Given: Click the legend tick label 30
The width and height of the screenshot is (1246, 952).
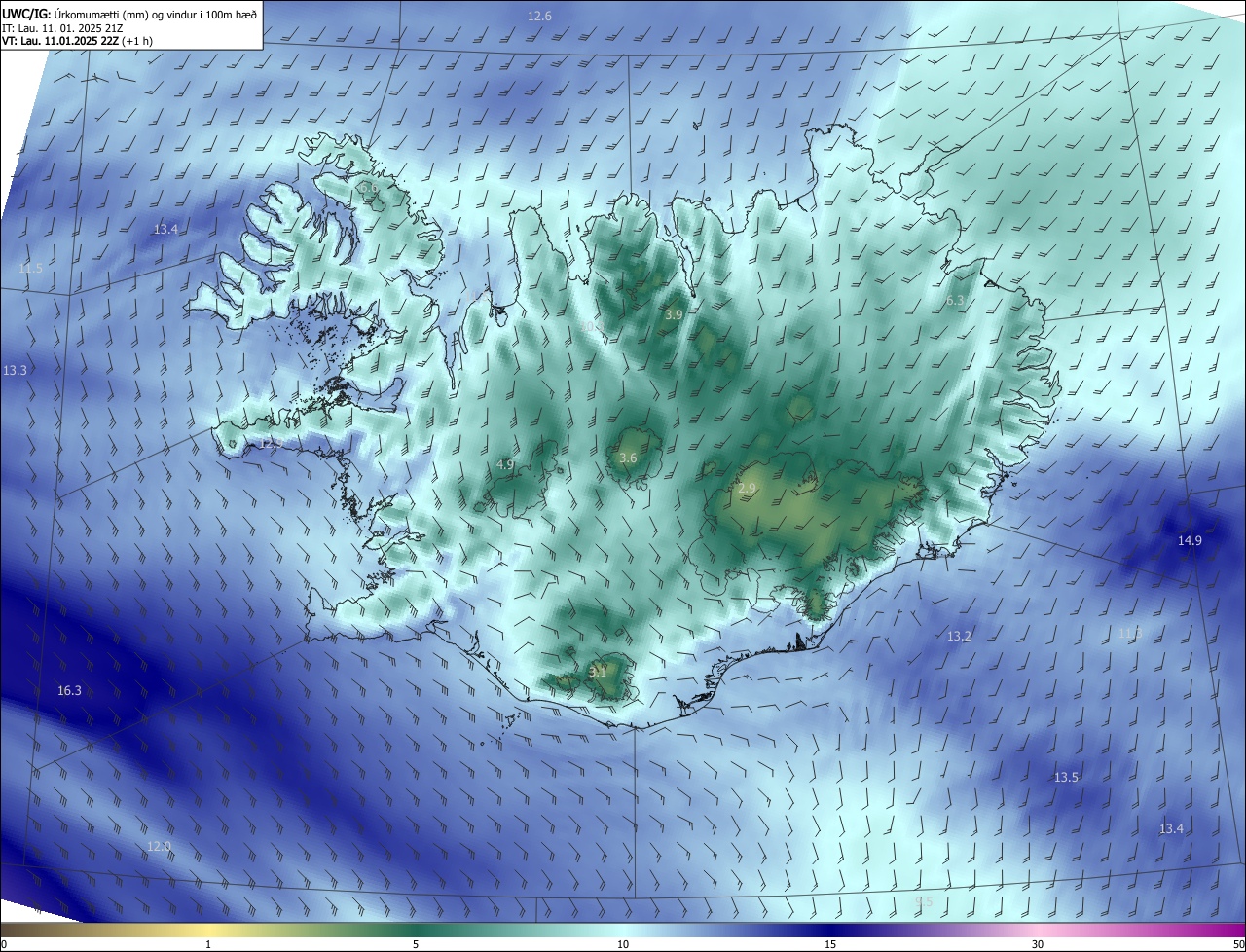Looking at the screenshot, I should [1038, 944].
